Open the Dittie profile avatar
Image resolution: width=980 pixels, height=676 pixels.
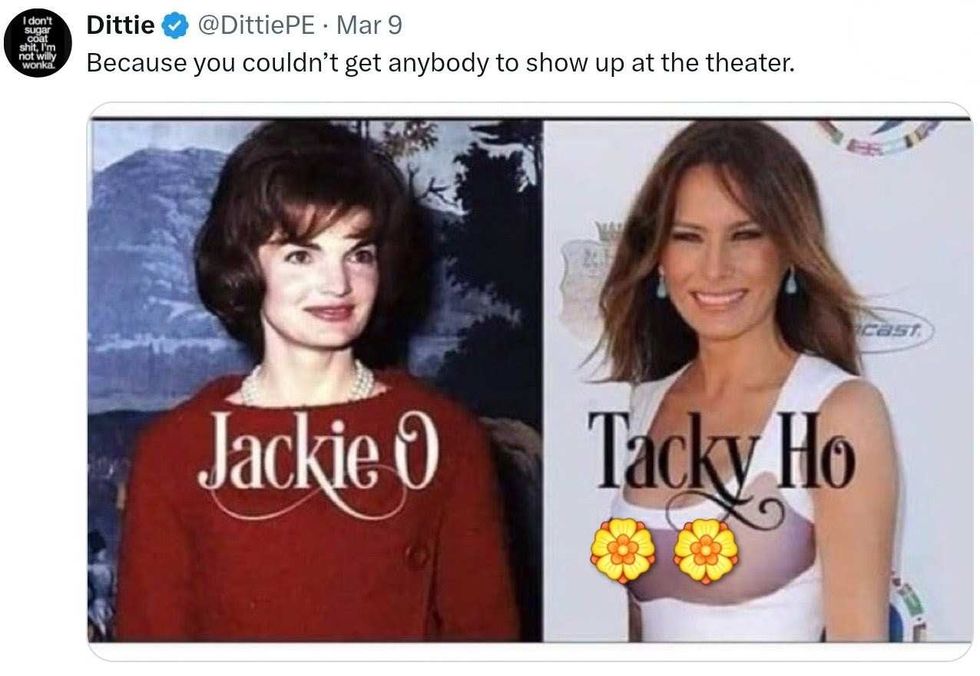38,42
